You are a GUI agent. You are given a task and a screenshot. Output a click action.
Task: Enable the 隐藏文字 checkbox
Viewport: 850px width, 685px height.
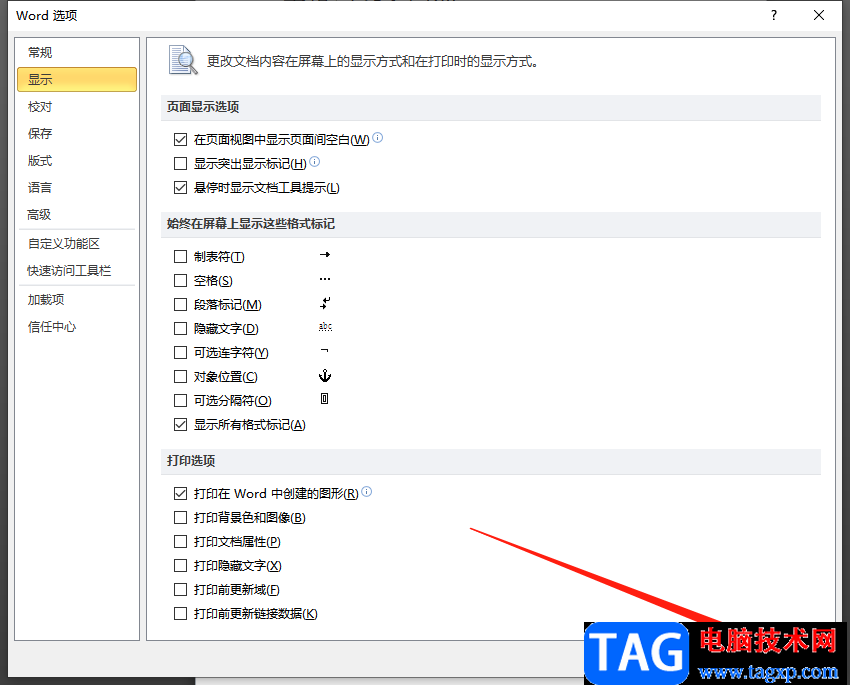(x=181, y=328)
